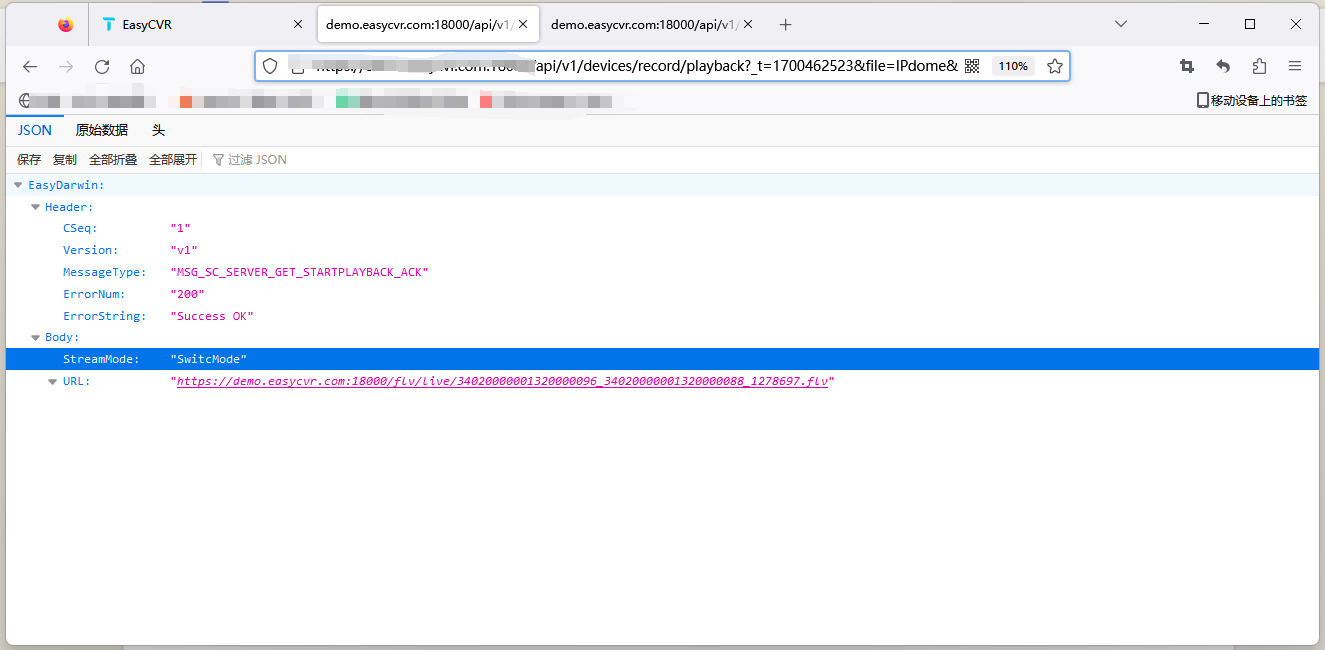Go forward to next page
Screen dimensions: 1325x650
(66, 66)
